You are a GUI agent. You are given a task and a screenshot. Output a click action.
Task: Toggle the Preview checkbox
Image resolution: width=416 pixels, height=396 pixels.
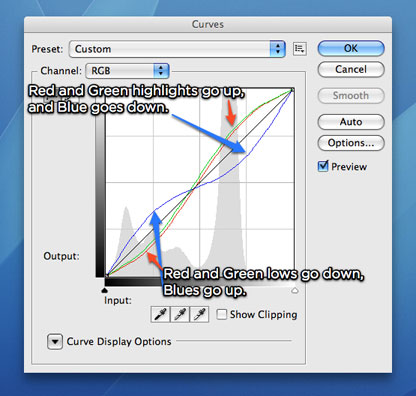(323, 166)
